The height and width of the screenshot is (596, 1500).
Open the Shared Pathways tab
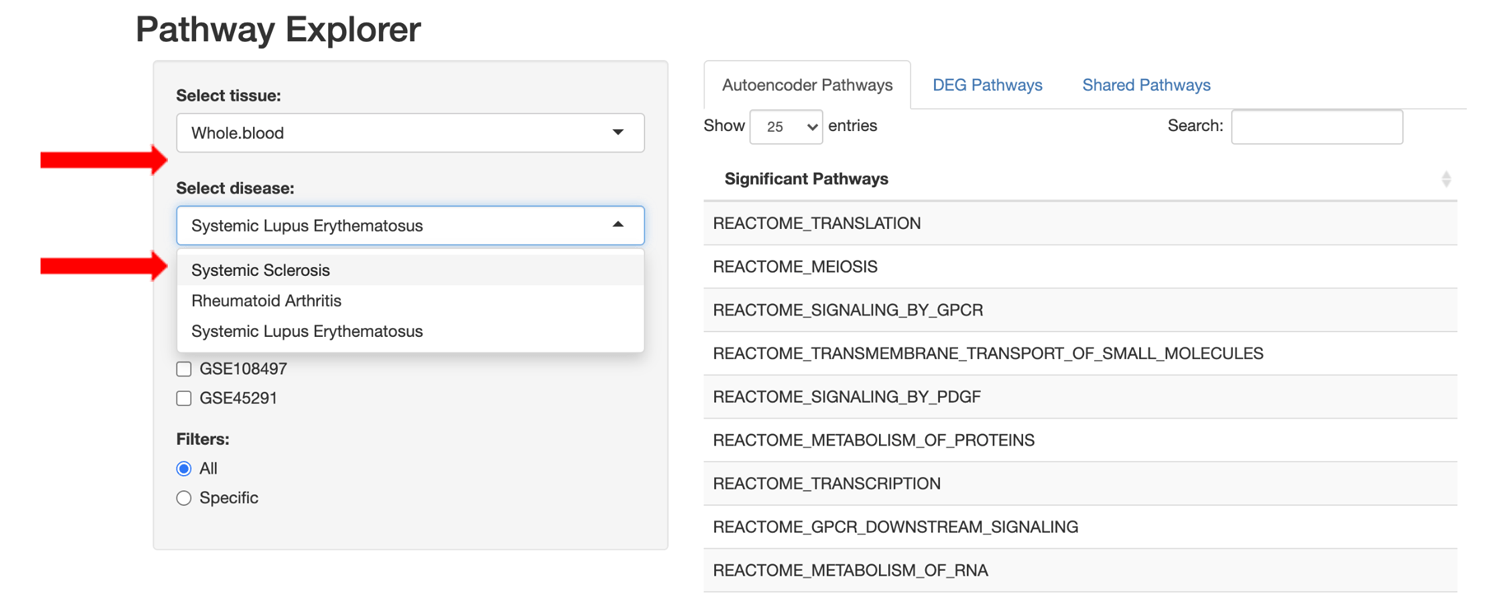click(1146, 85)
